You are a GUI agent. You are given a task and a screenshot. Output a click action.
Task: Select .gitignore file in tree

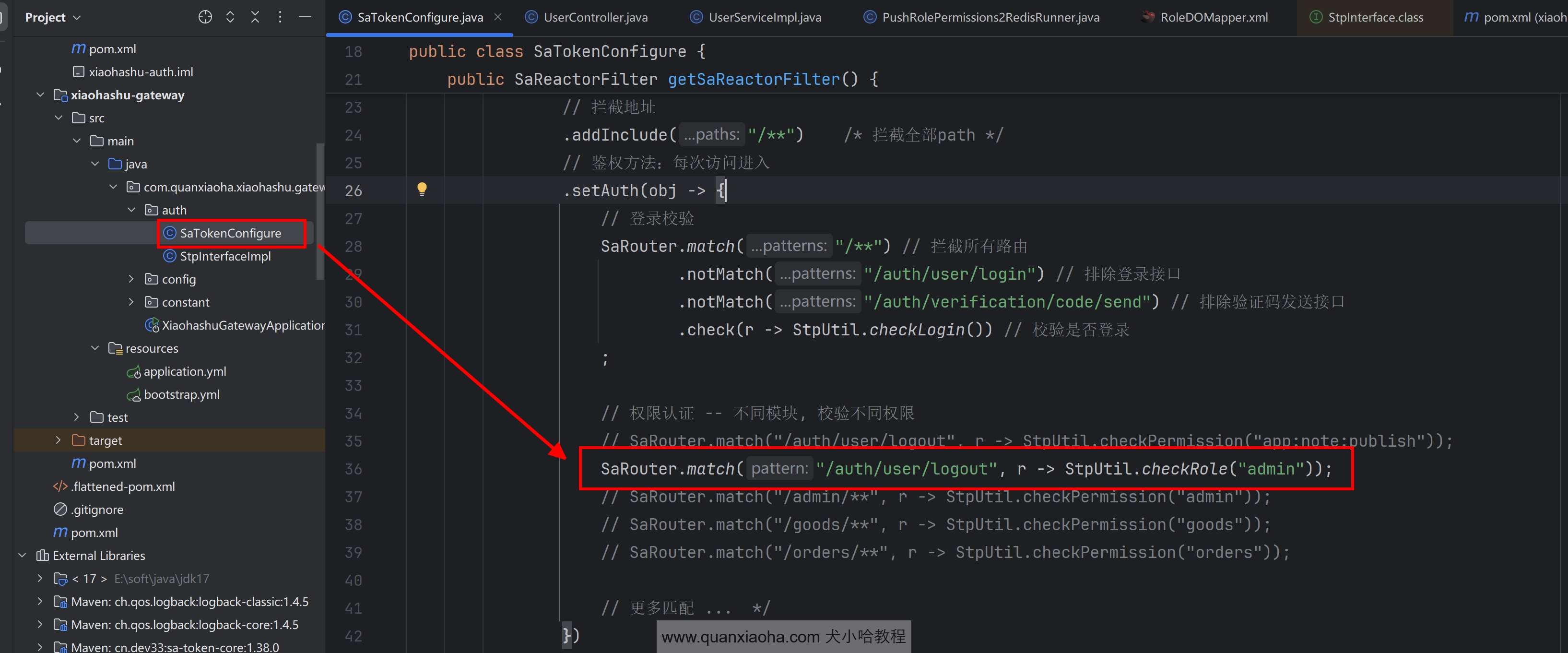[x=97, y=509]
